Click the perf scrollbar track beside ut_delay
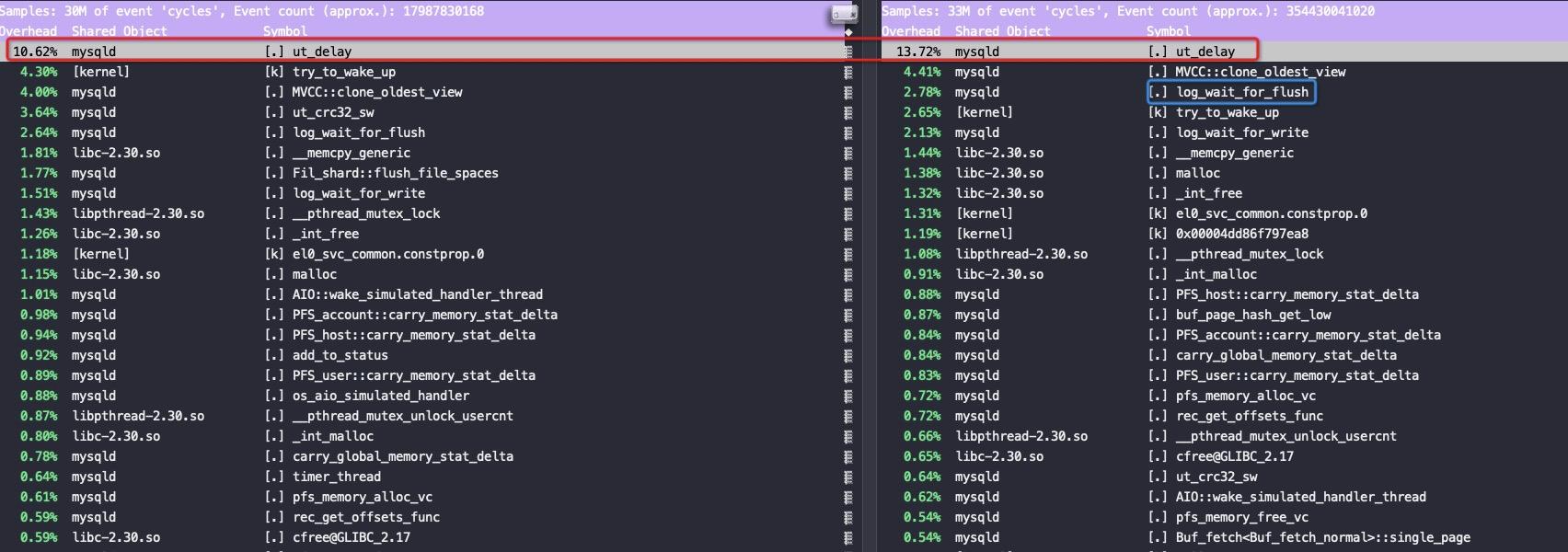Screen dimensions: 1568x552 (x=848, y=52)
